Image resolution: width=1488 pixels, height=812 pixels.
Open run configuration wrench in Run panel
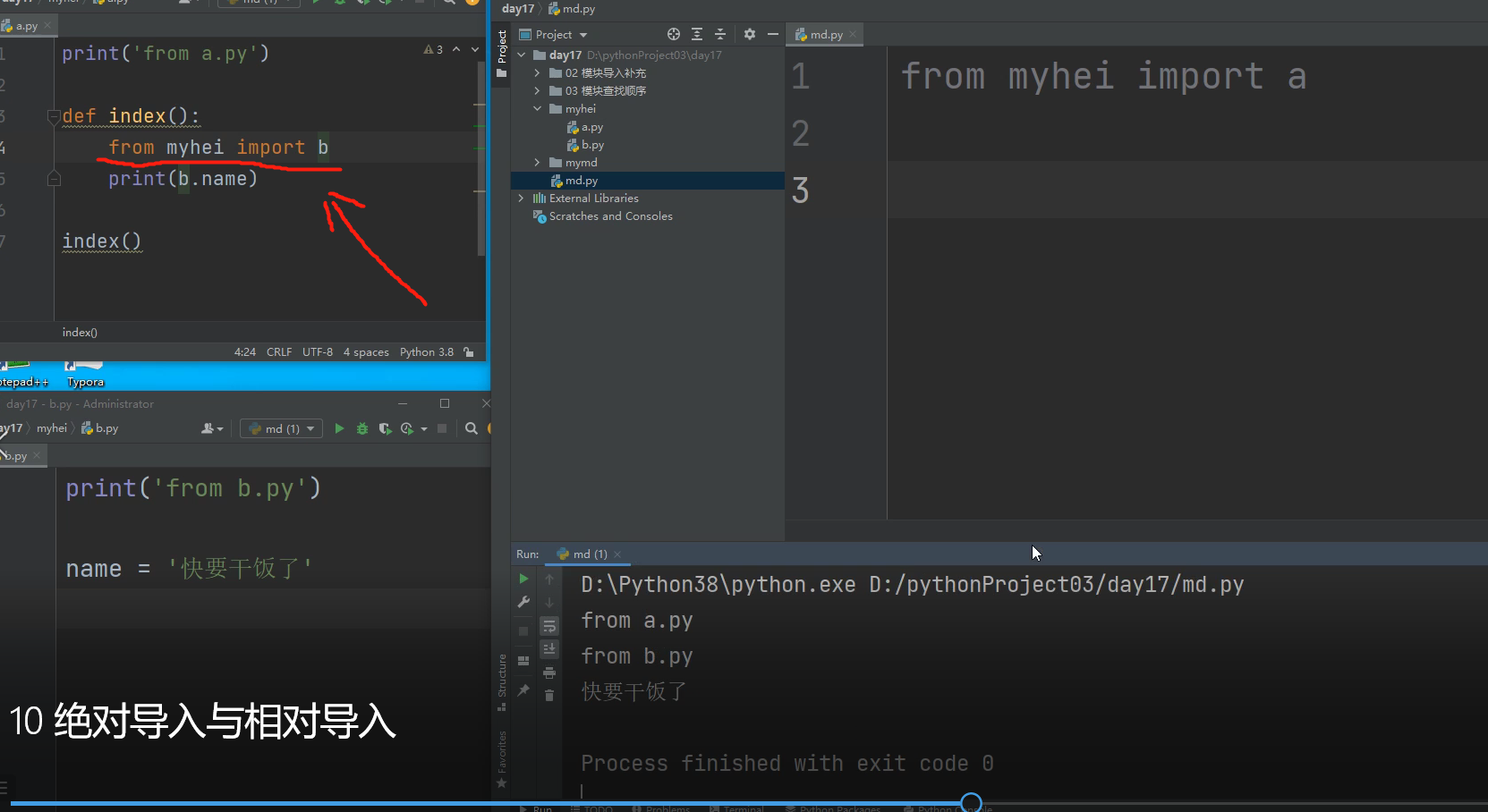pos(523,602)
